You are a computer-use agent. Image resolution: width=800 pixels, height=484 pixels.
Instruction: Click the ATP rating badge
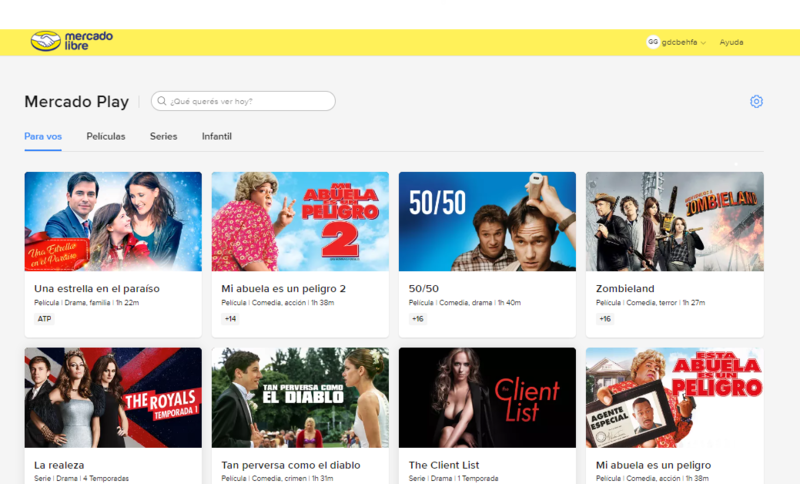pyautogui.click(x=44, y=319)
